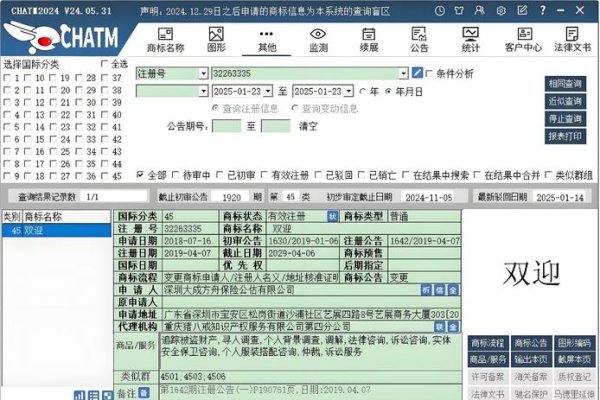The width and height of the screenshot is (600, 400).
Task: Open the 图形 image search module
Action: [x=216, y=40]
